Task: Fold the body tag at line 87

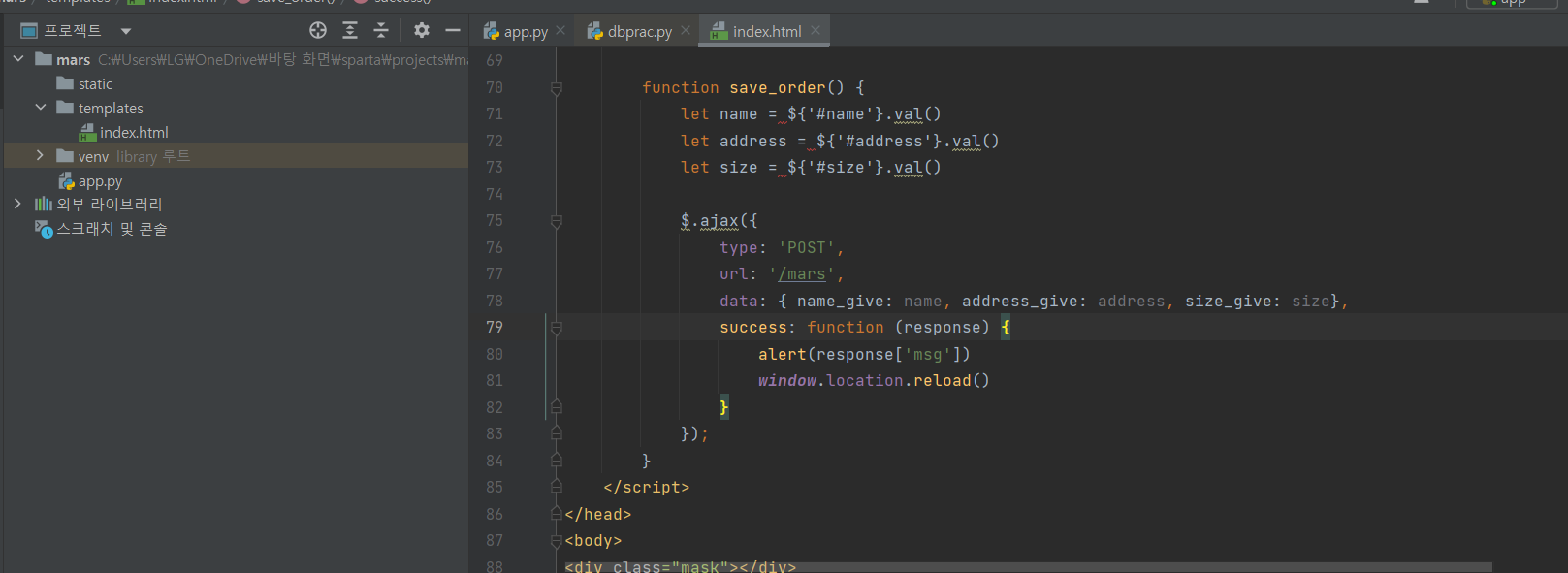Action: click(557, 541)
